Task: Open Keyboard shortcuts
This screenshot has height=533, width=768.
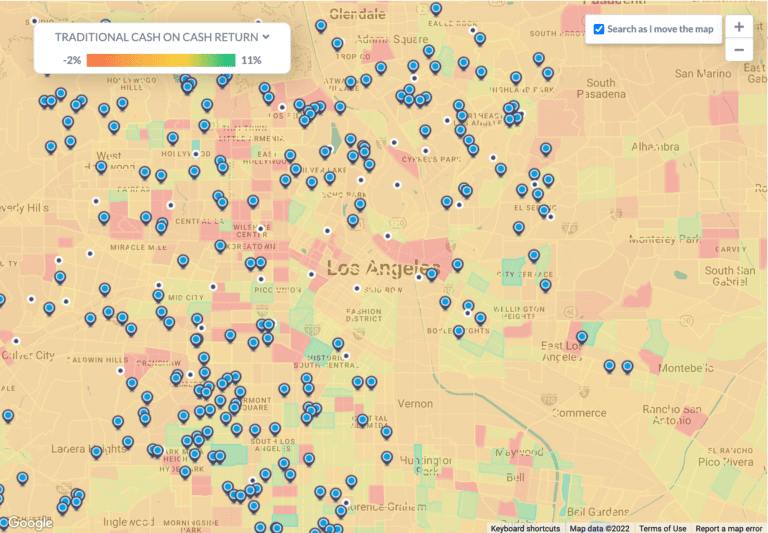Action: point(525,528)
